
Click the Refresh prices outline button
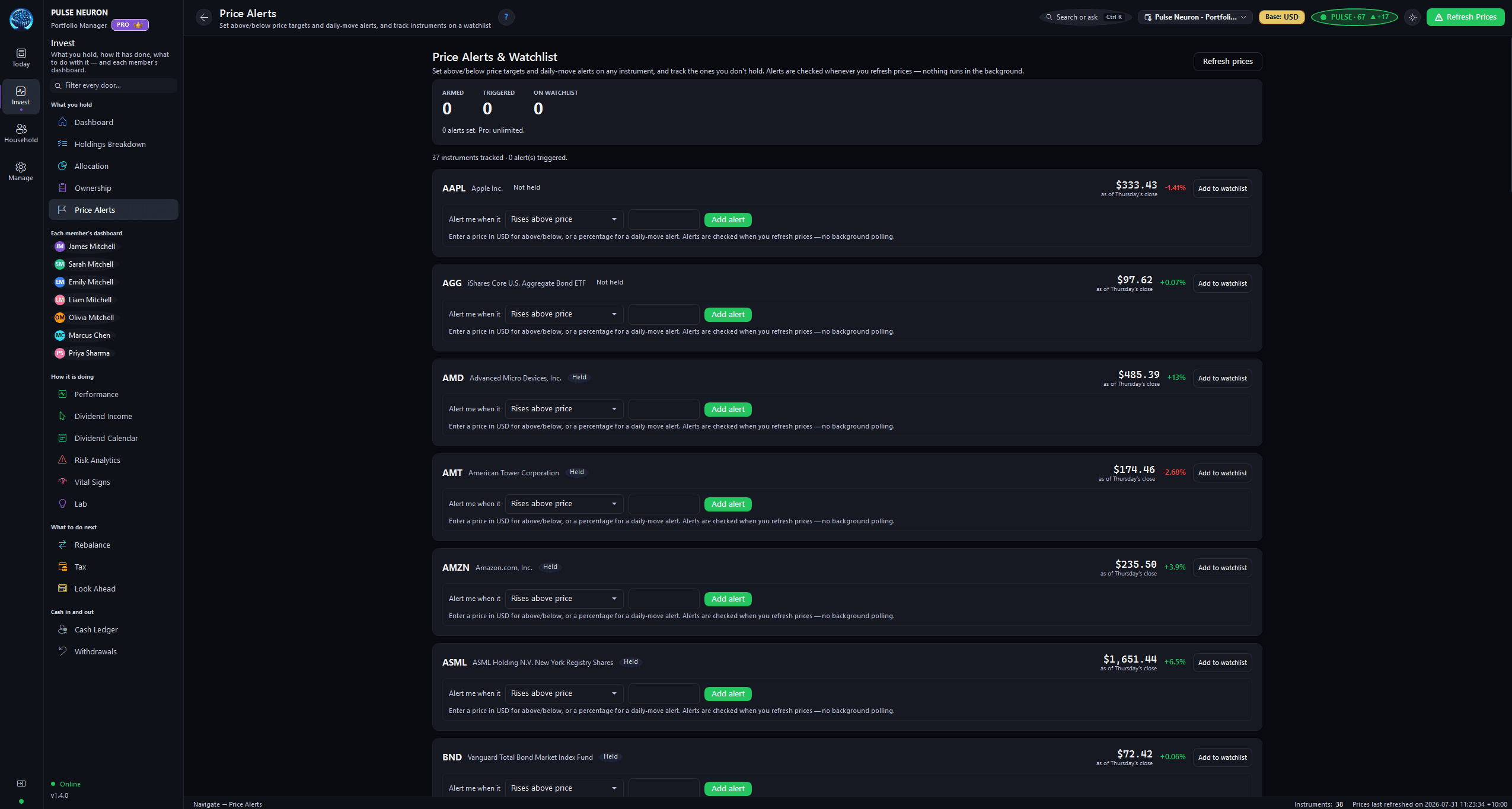click(1227, 62)
